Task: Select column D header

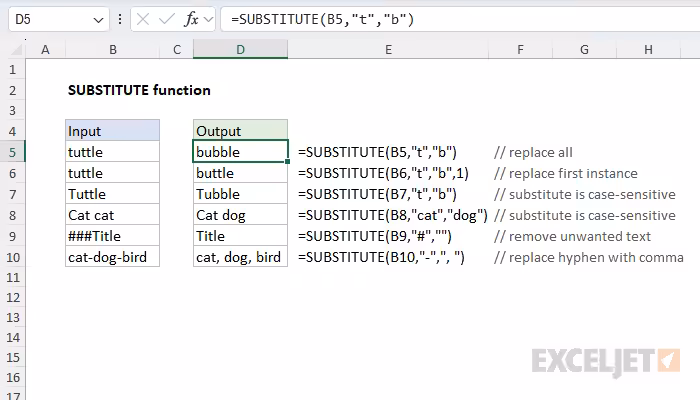Action: 240,50
